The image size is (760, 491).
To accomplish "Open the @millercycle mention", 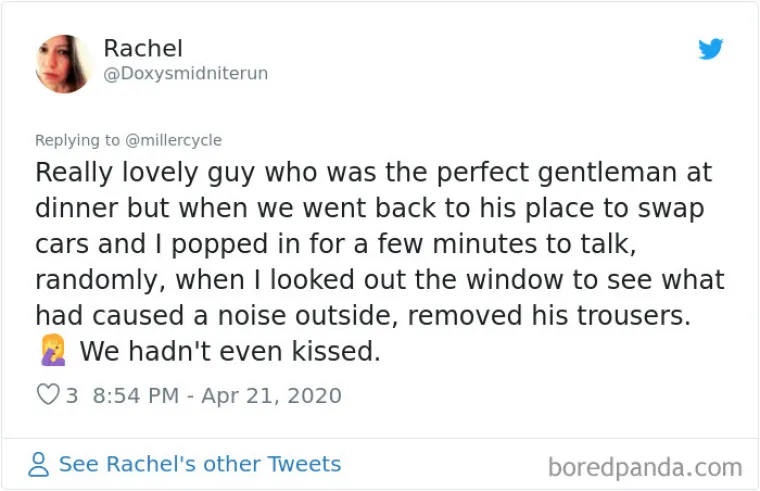I will coord(175,140).
